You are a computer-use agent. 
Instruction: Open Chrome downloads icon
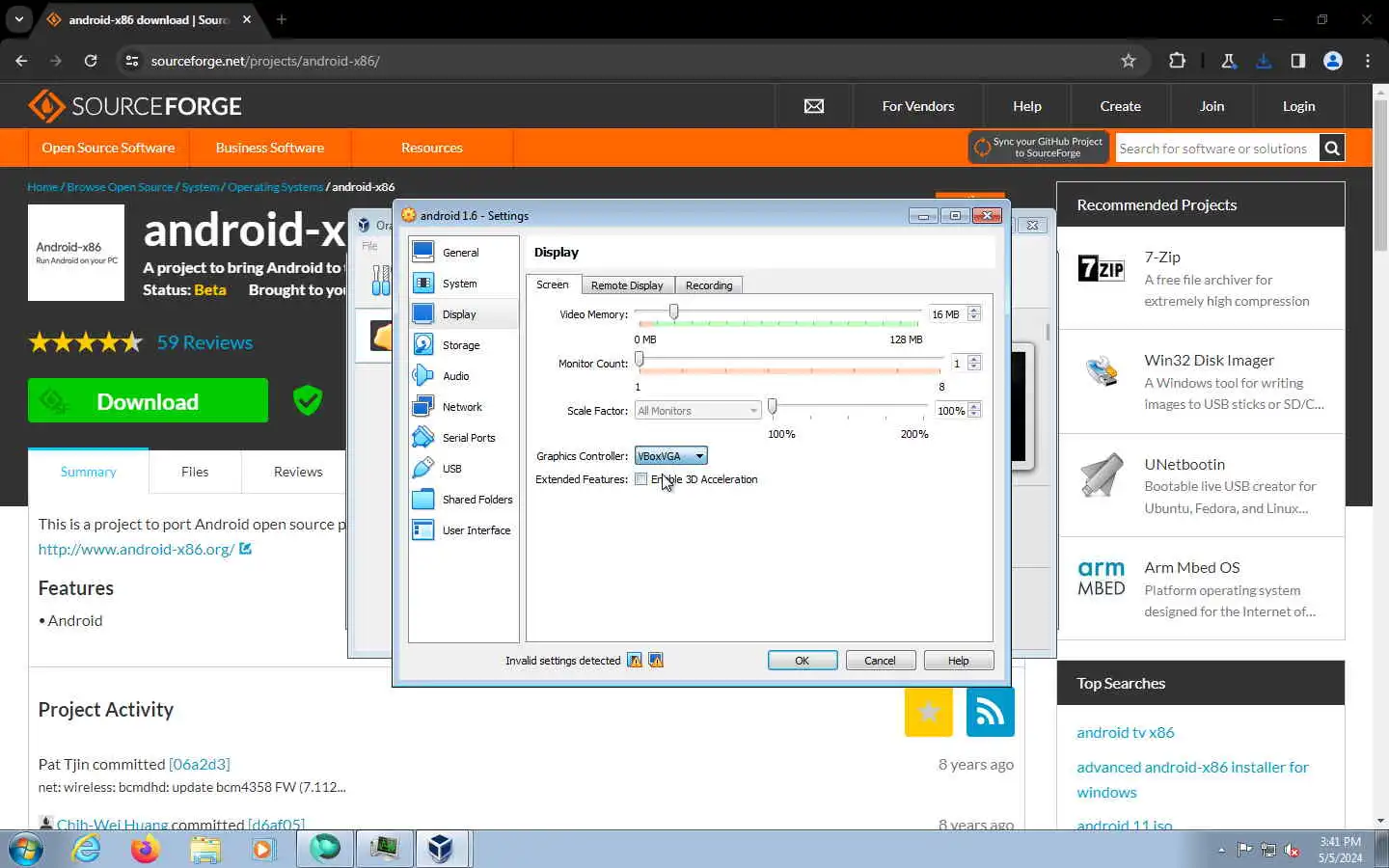tap(1264, 61)
